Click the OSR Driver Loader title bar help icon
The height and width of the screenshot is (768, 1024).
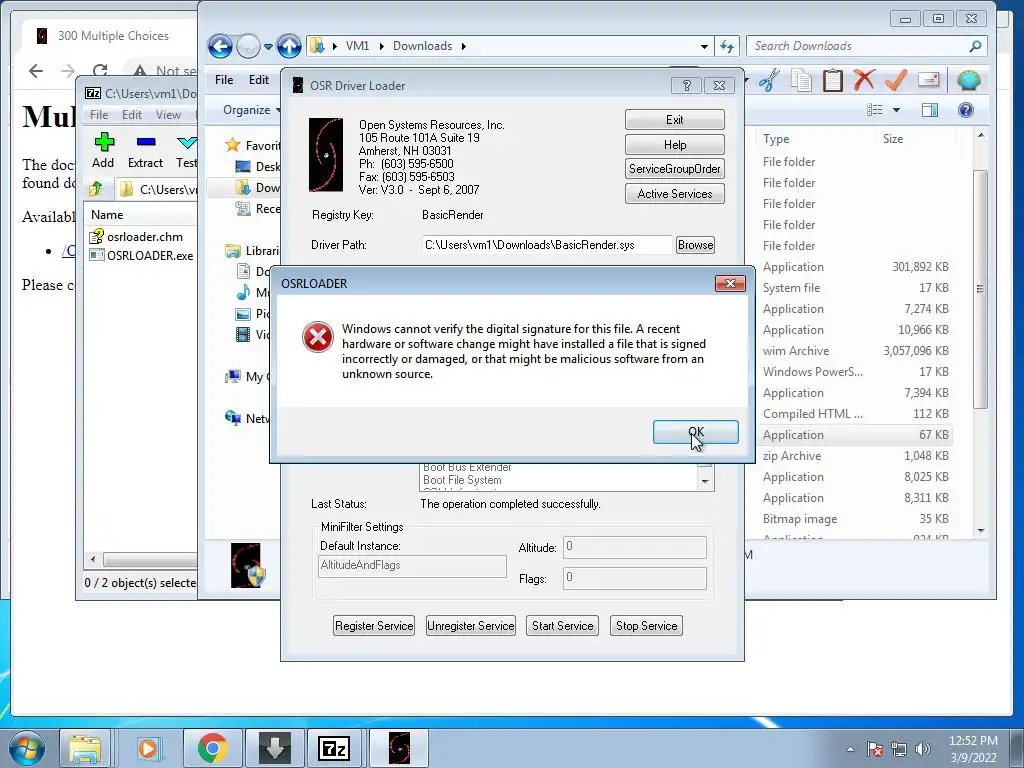coord(686,86)
